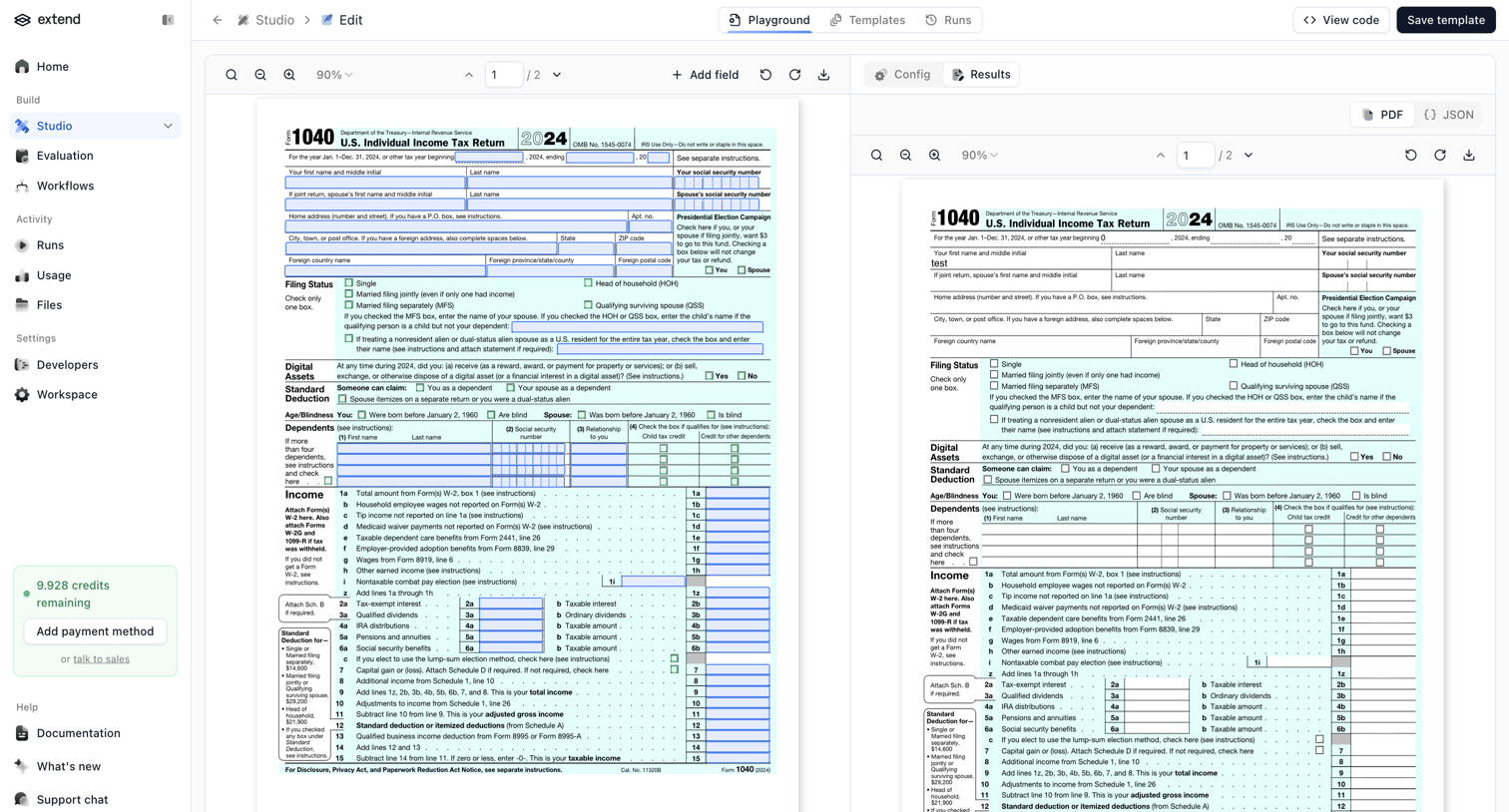Download the Results PDF
Screen dimensions: 1509x812
(x=1469, y=156)
